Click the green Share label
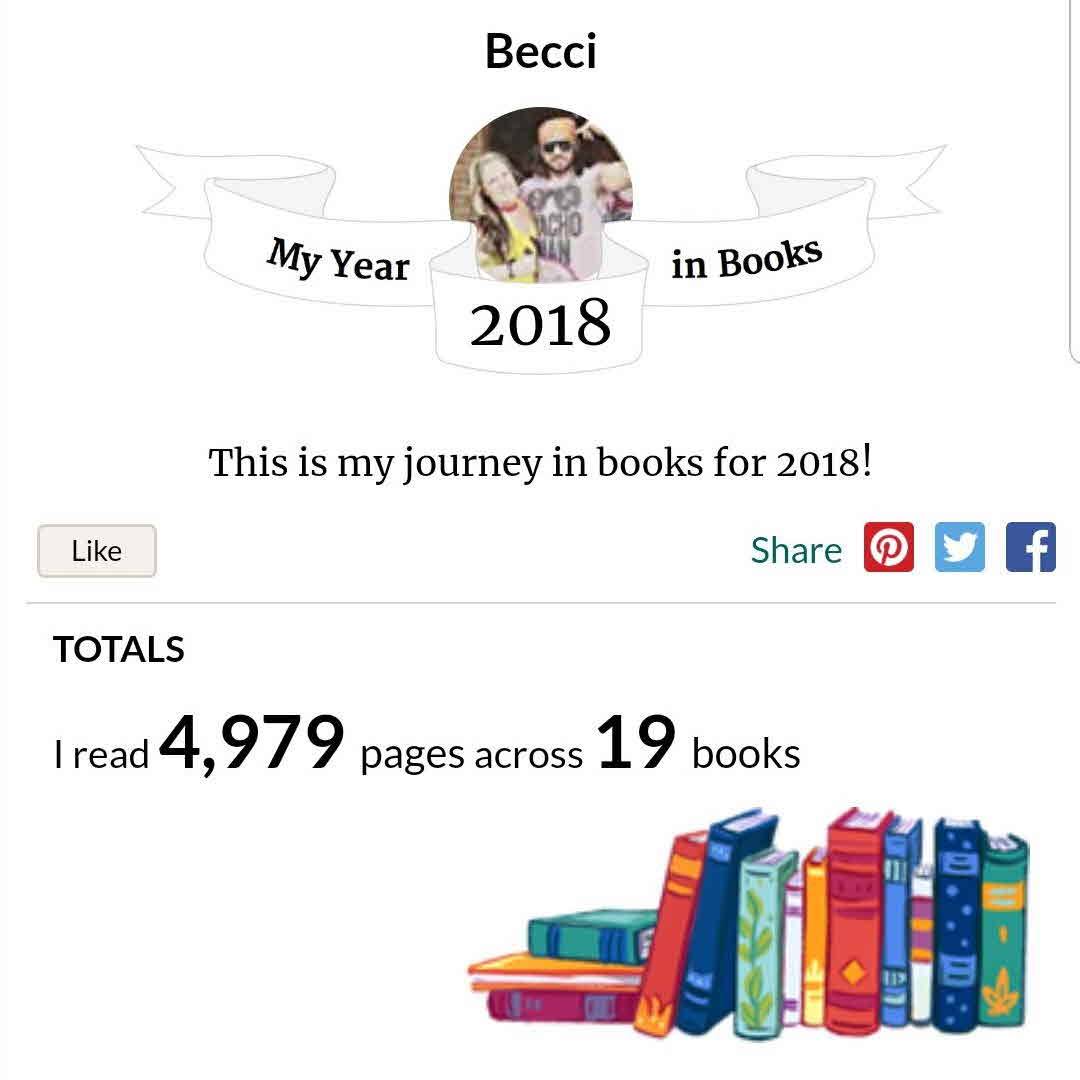1080x1080 pixels. click(x=796, y=550)
